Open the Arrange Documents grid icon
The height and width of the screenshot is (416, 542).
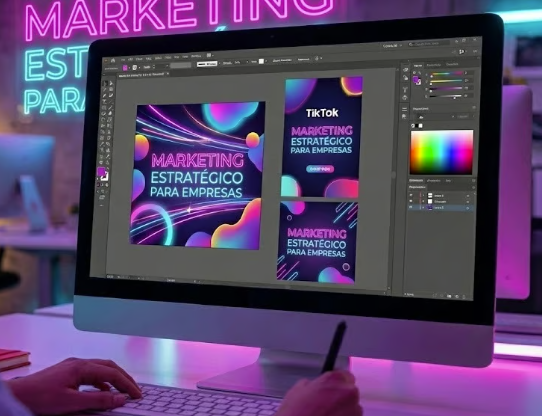(x=209, y=55)
